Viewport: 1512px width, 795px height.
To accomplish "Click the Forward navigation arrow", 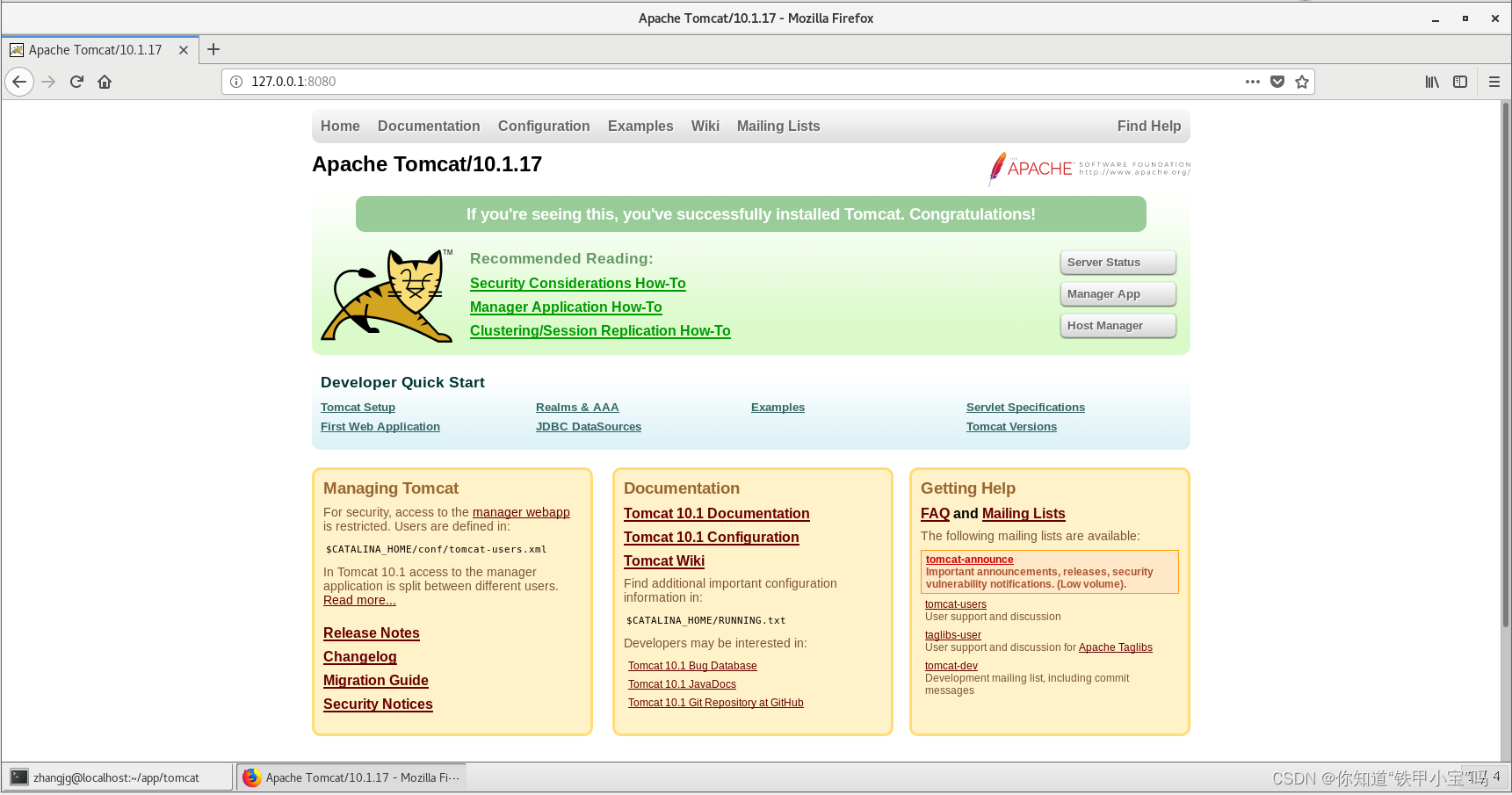I will (48, 82).
